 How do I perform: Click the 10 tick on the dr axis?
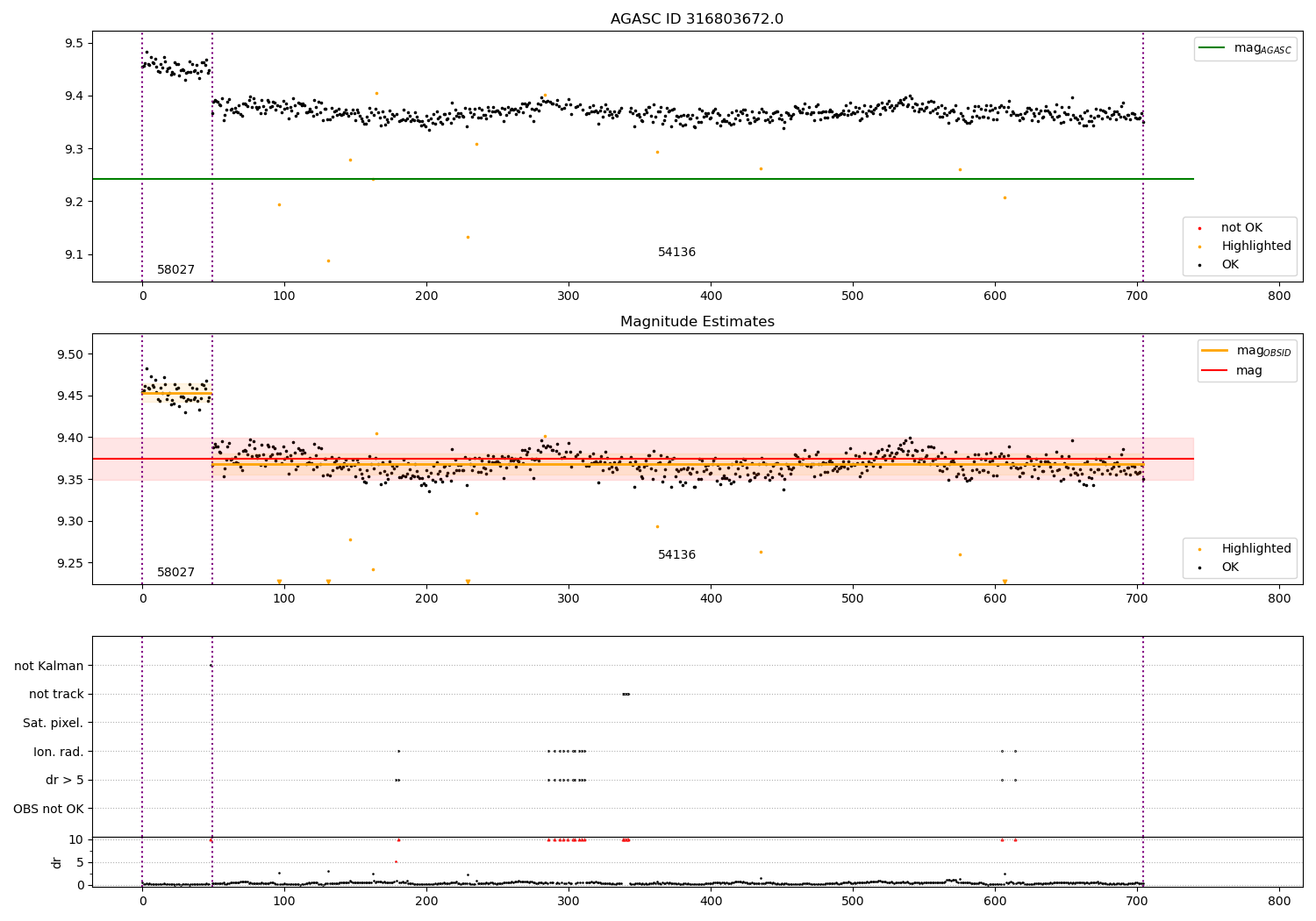point(76,839)
